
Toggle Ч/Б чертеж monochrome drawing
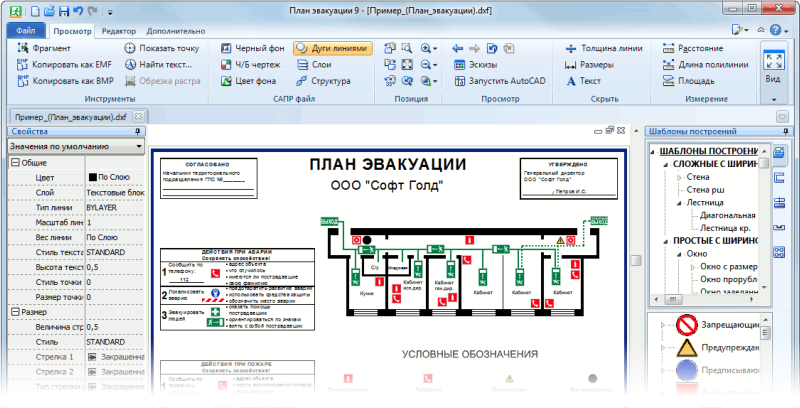pyautogui.click(x=250, y=64)
